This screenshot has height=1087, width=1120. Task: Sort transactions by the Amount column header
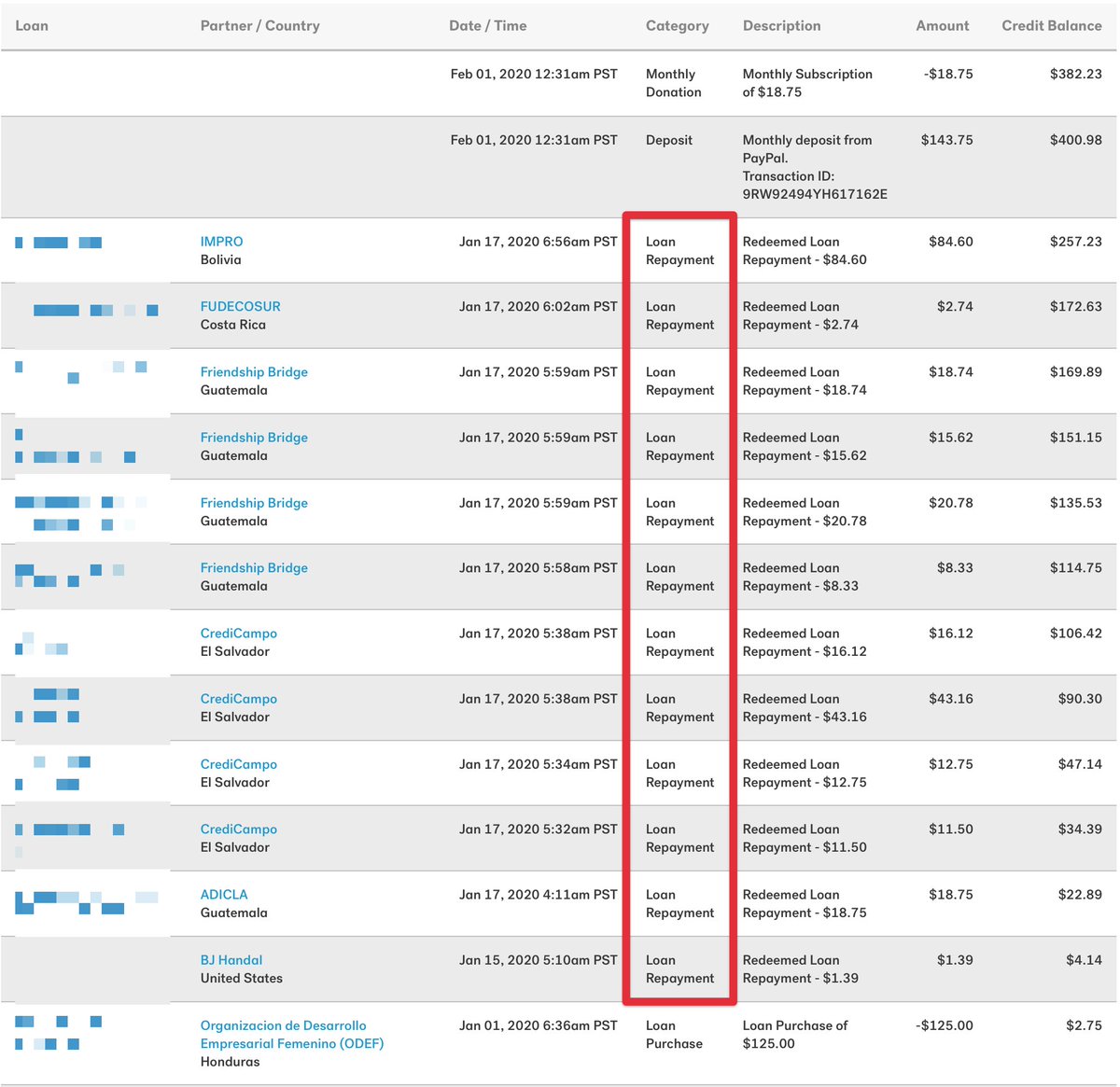[x=942, y=25]
